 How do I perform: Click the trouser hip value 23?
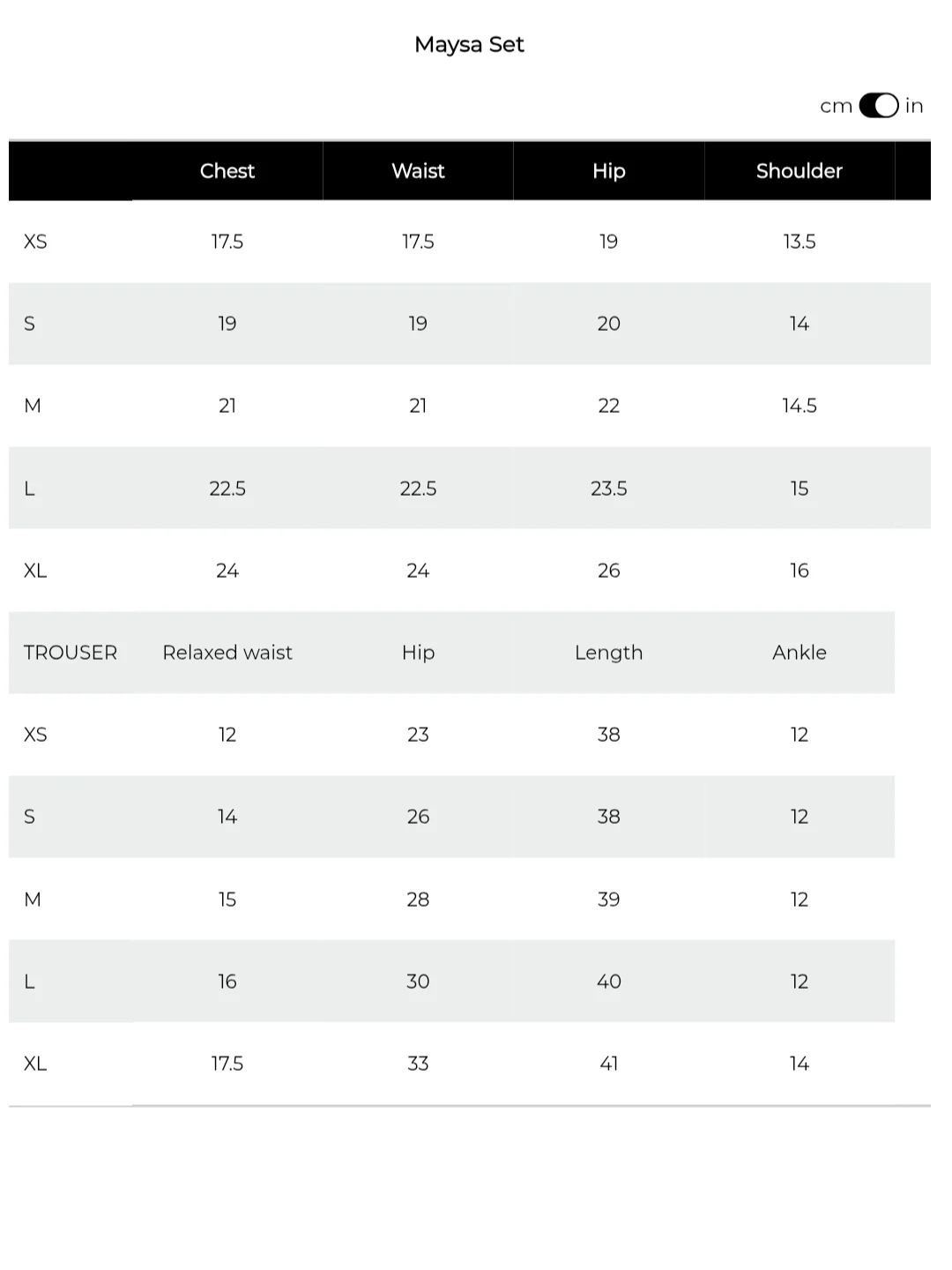(418, 735)
